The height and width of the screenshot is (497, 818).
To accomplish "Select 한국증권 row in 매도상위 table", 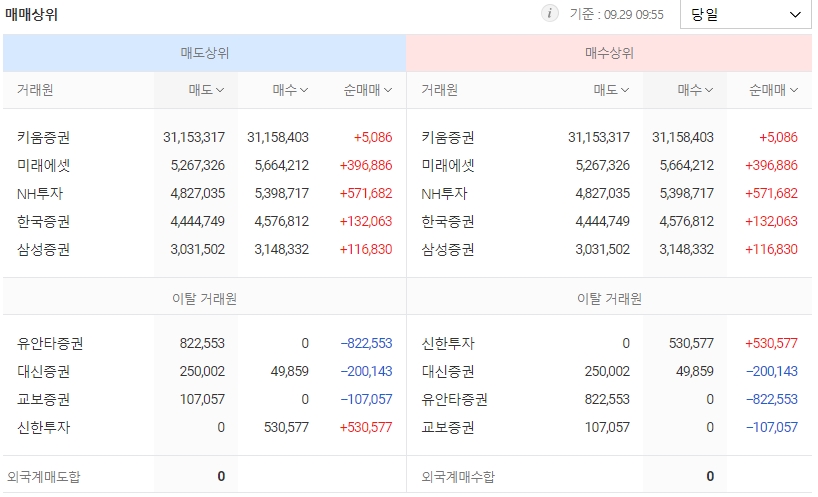I will pyautogui.click(x=204, y=221).
